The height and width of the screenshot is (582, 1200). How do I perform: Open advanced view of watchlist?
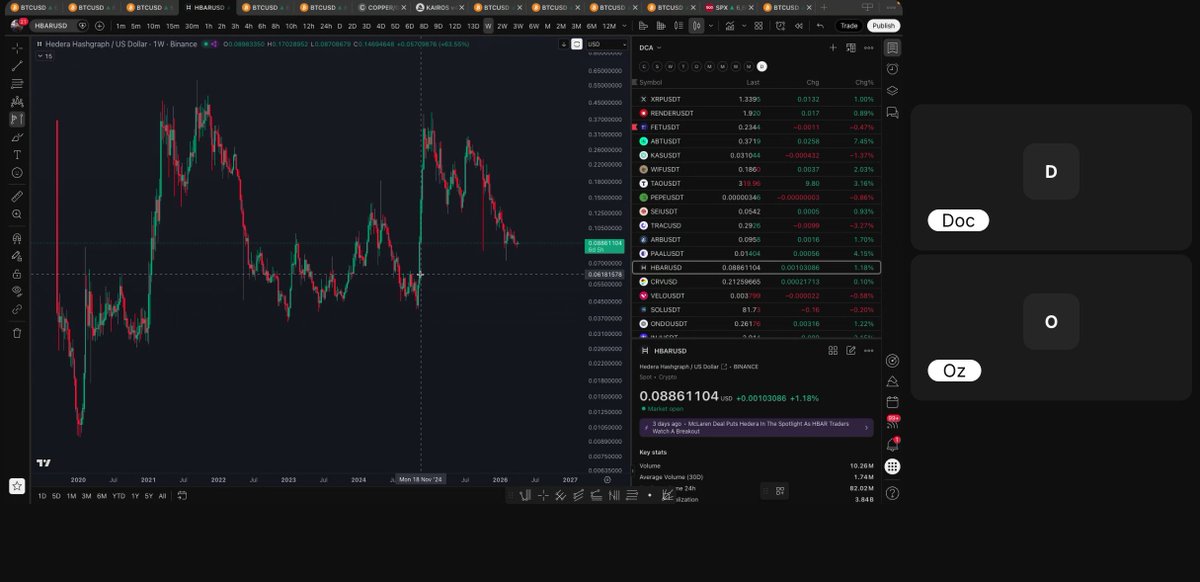[851, 47]
